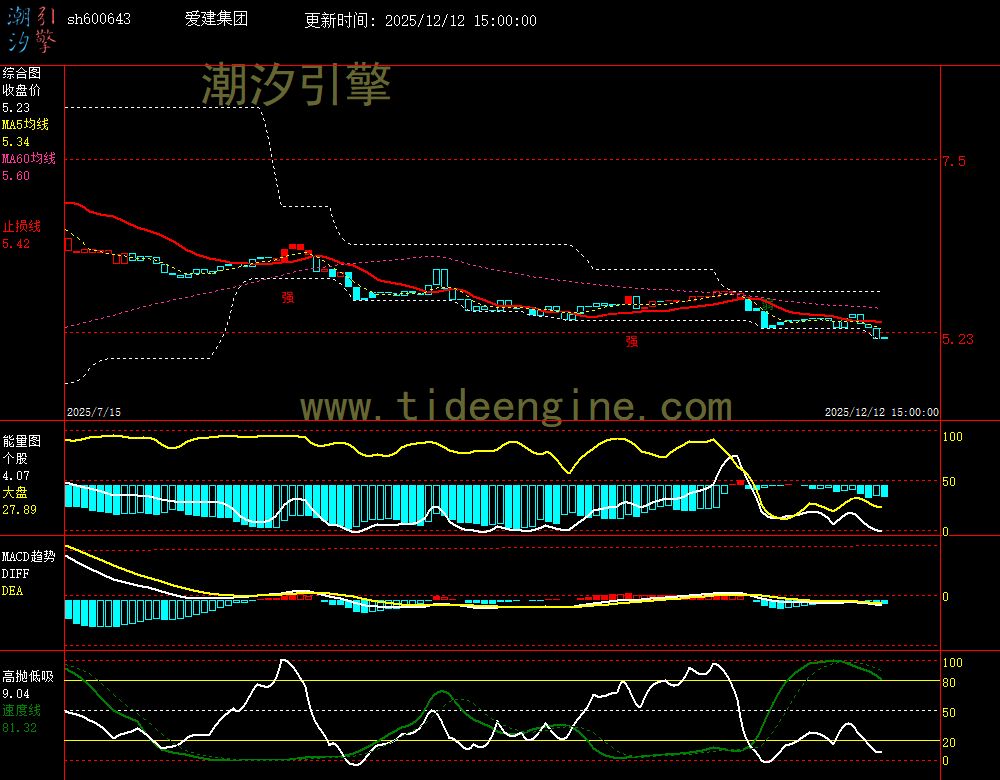Click the 7.5 price level on right axis
Screen dimensions: 1000x780
[955, 160]
